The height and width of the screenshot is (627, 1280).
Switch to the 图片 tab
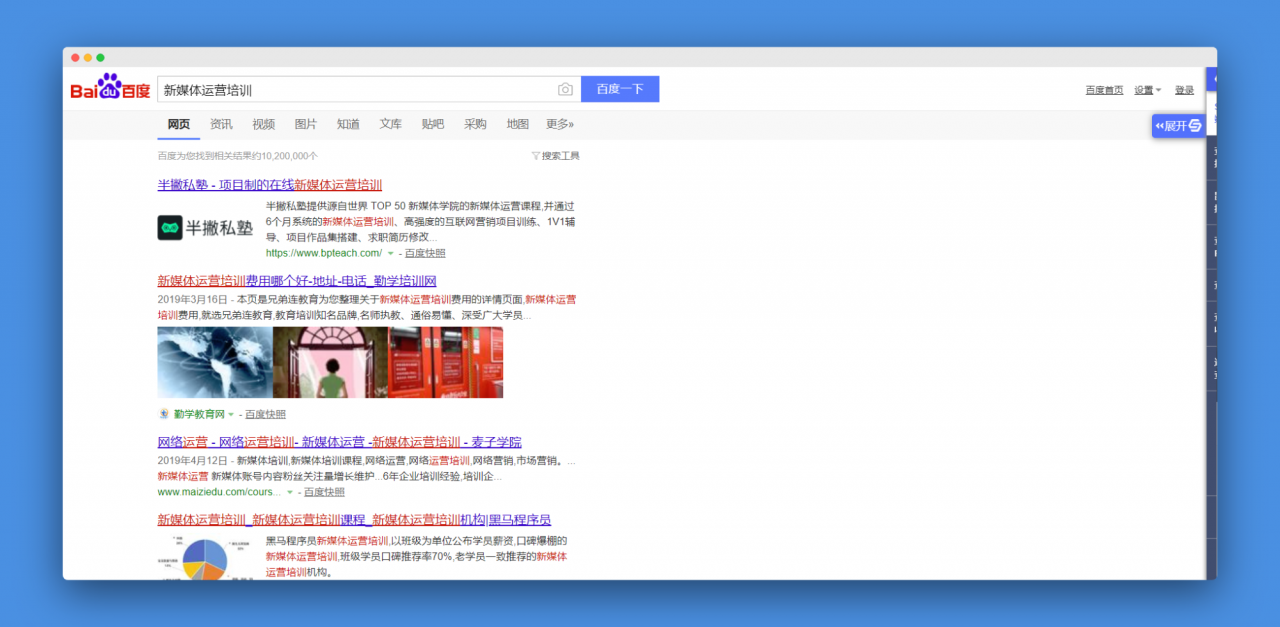pos(306,124)
